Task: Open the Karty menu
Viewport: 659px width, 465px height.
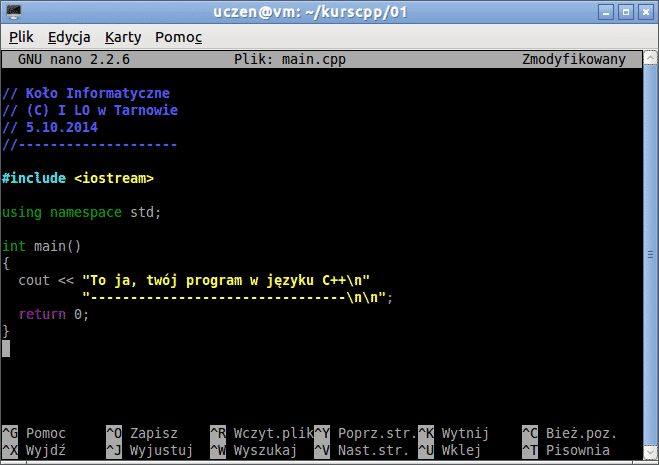Action: pyautogui.click(x=123, y=37)
